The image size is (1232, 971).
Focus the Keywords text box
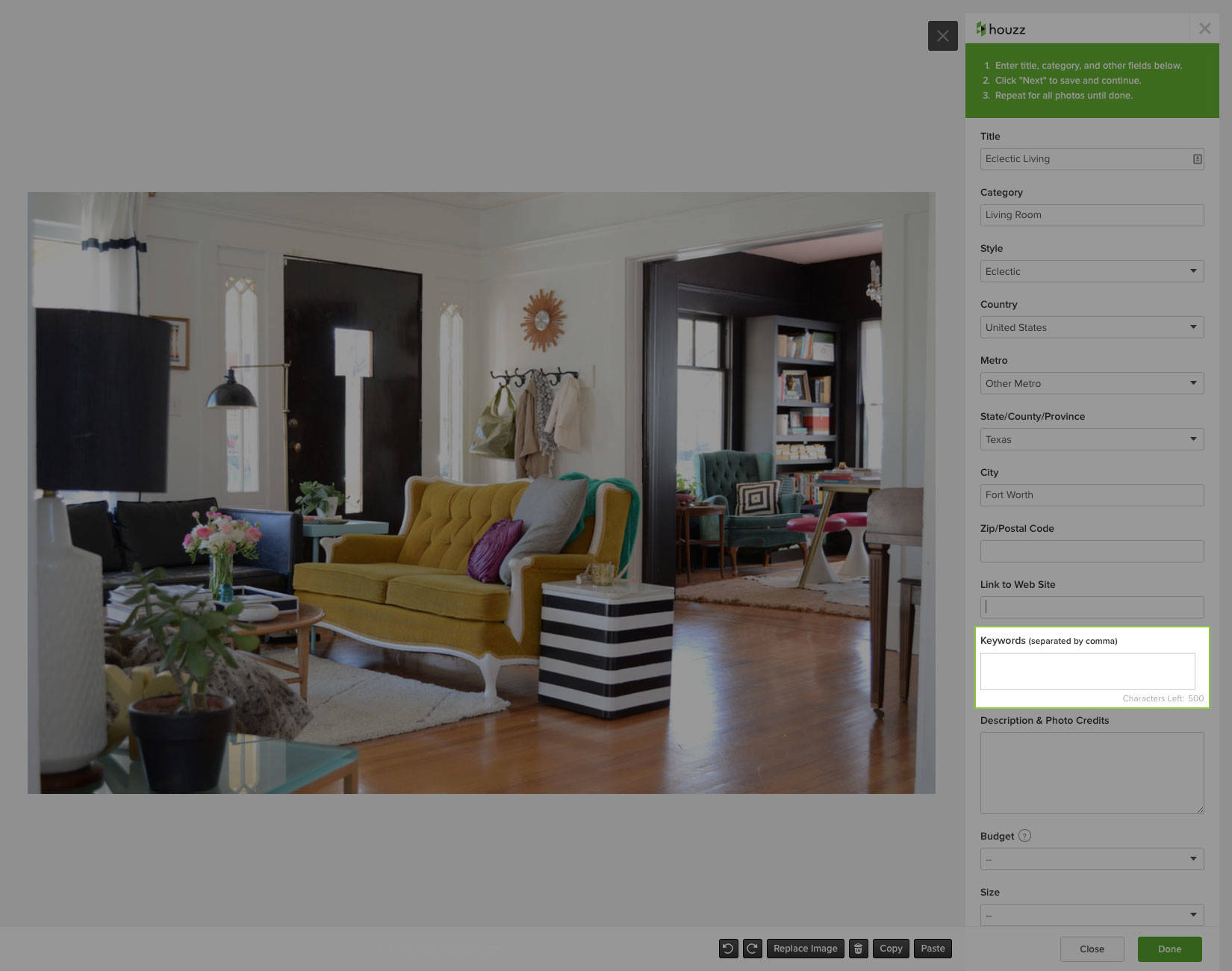click(x=1087, y=671)
